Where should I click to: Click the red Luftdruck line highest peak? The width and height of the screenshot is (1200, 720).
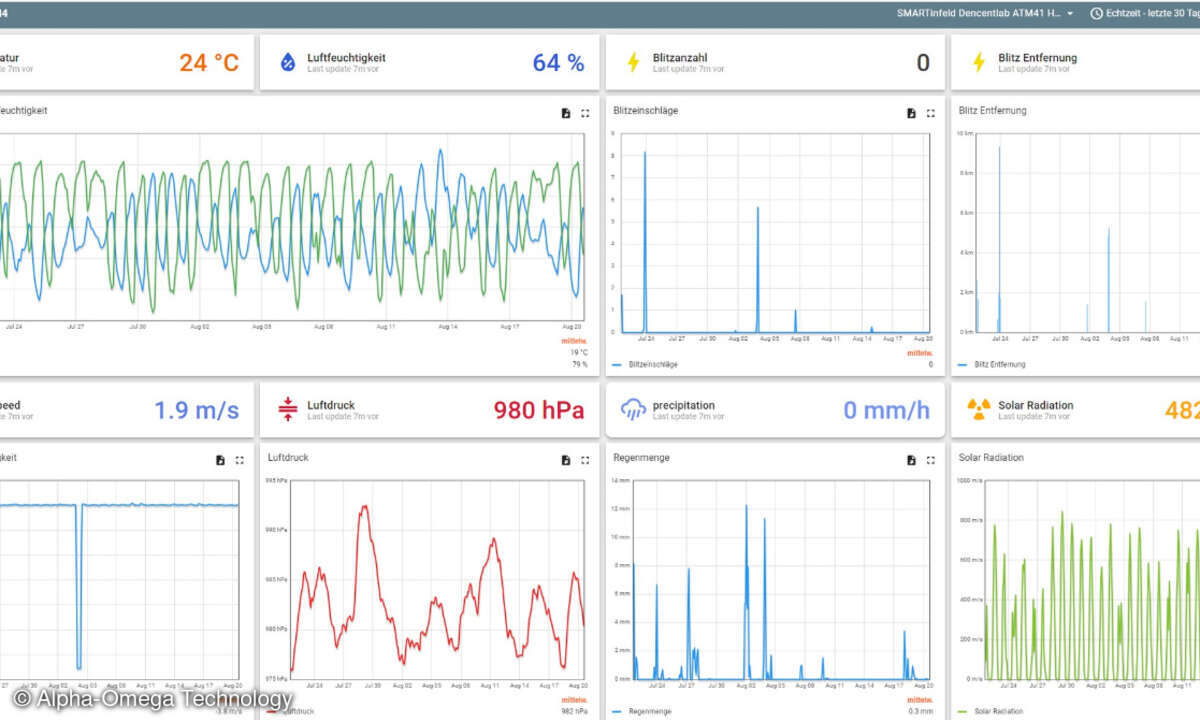click(x=365, y=507)
